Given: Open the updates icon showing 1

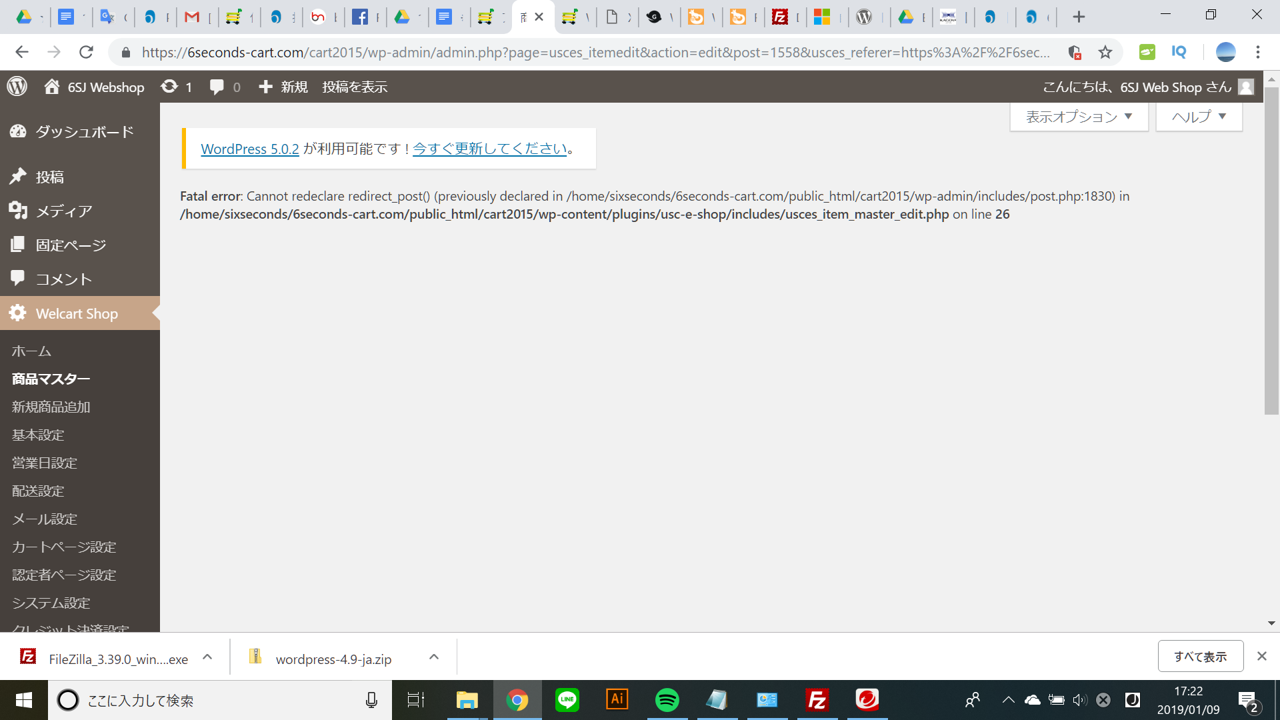Looking at the screenshot, I should pyautogui.click(x=176, y=87).
